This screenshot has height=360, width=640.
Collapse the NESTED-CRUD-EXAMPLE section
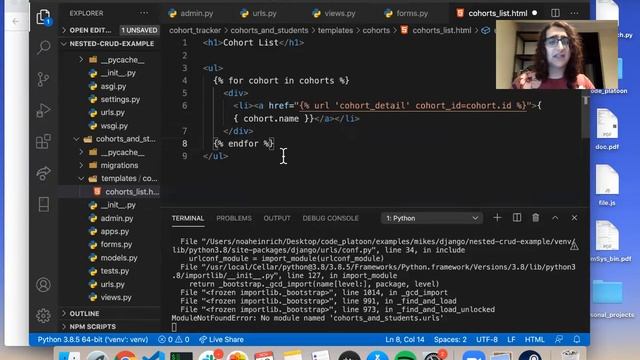[108, 44]
